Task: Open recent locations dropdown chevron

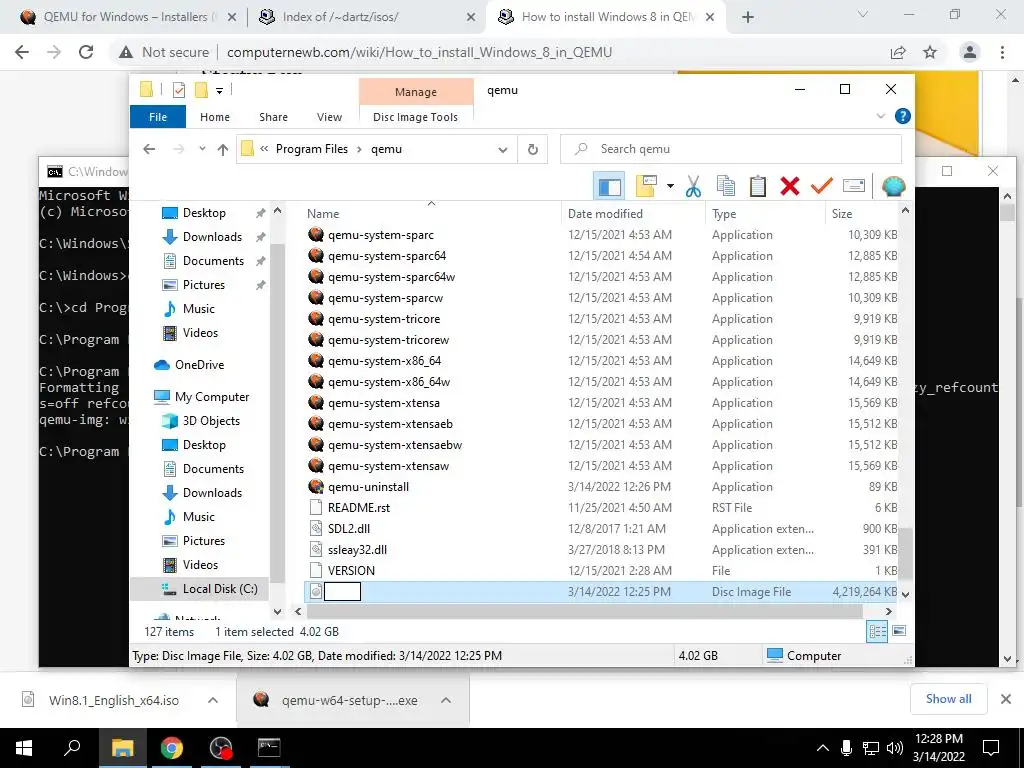Action: (202, 150)
